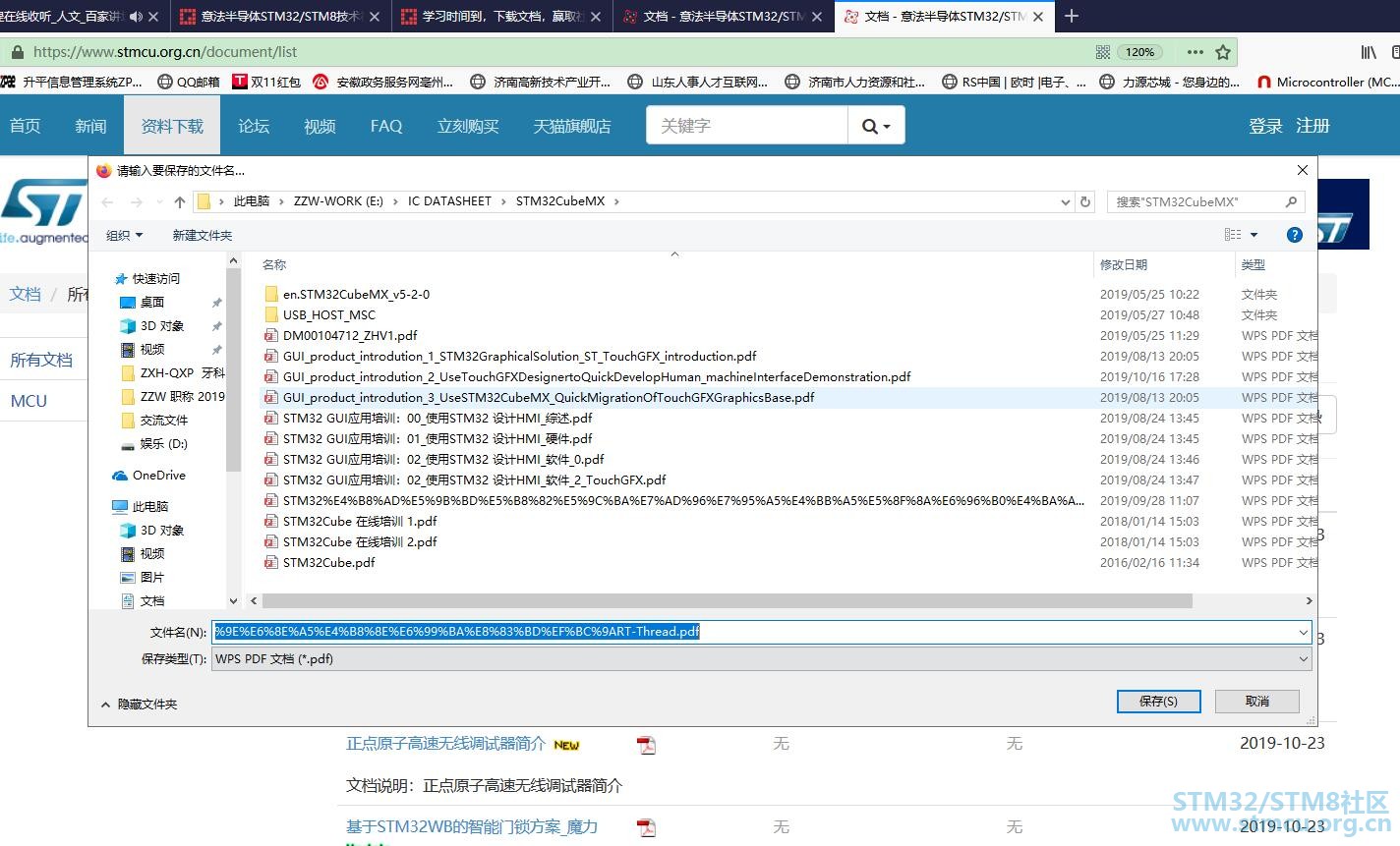Sort files by the 名称 column header

274,264
